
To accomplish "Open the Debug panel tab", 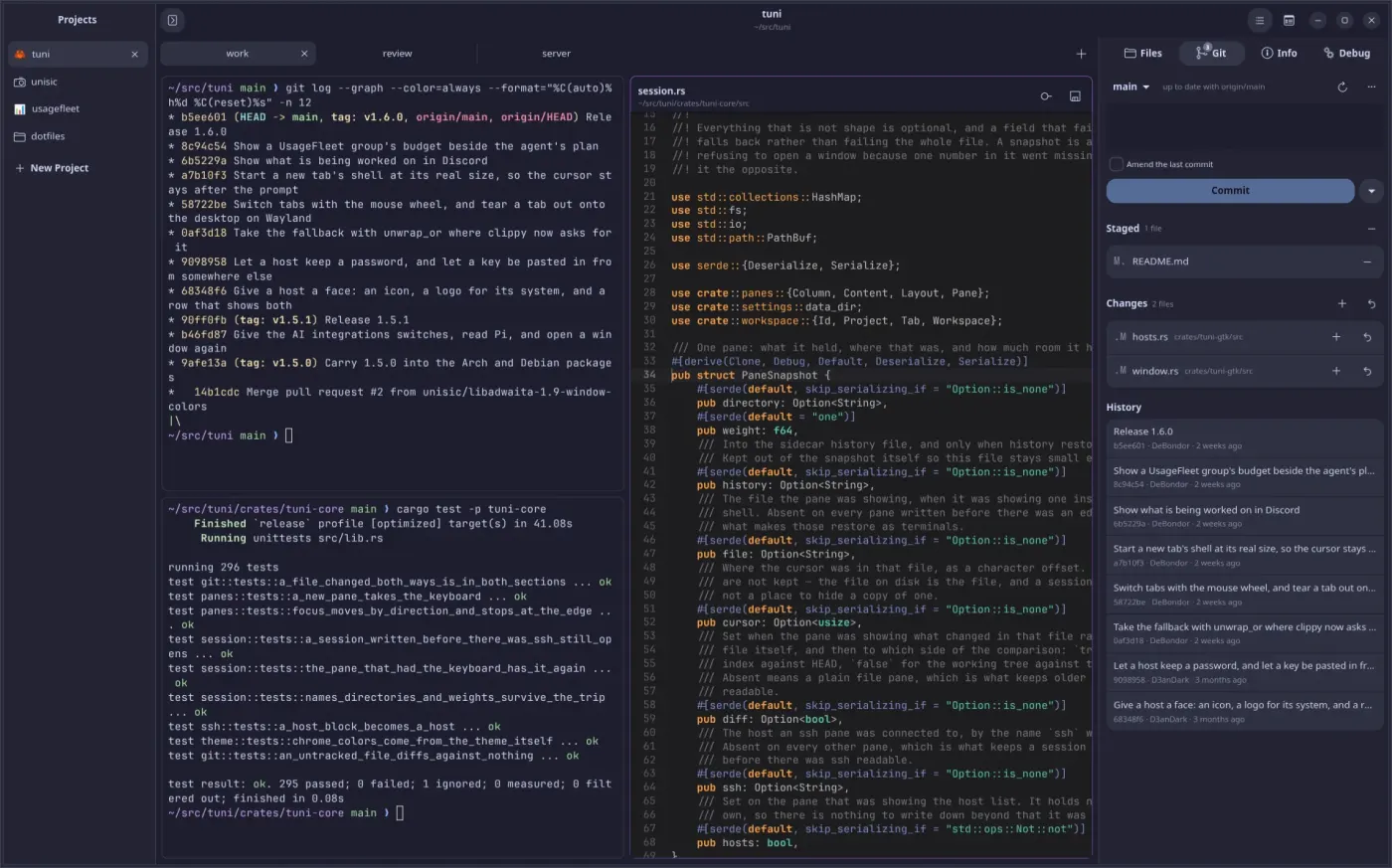I will 1346,54.
